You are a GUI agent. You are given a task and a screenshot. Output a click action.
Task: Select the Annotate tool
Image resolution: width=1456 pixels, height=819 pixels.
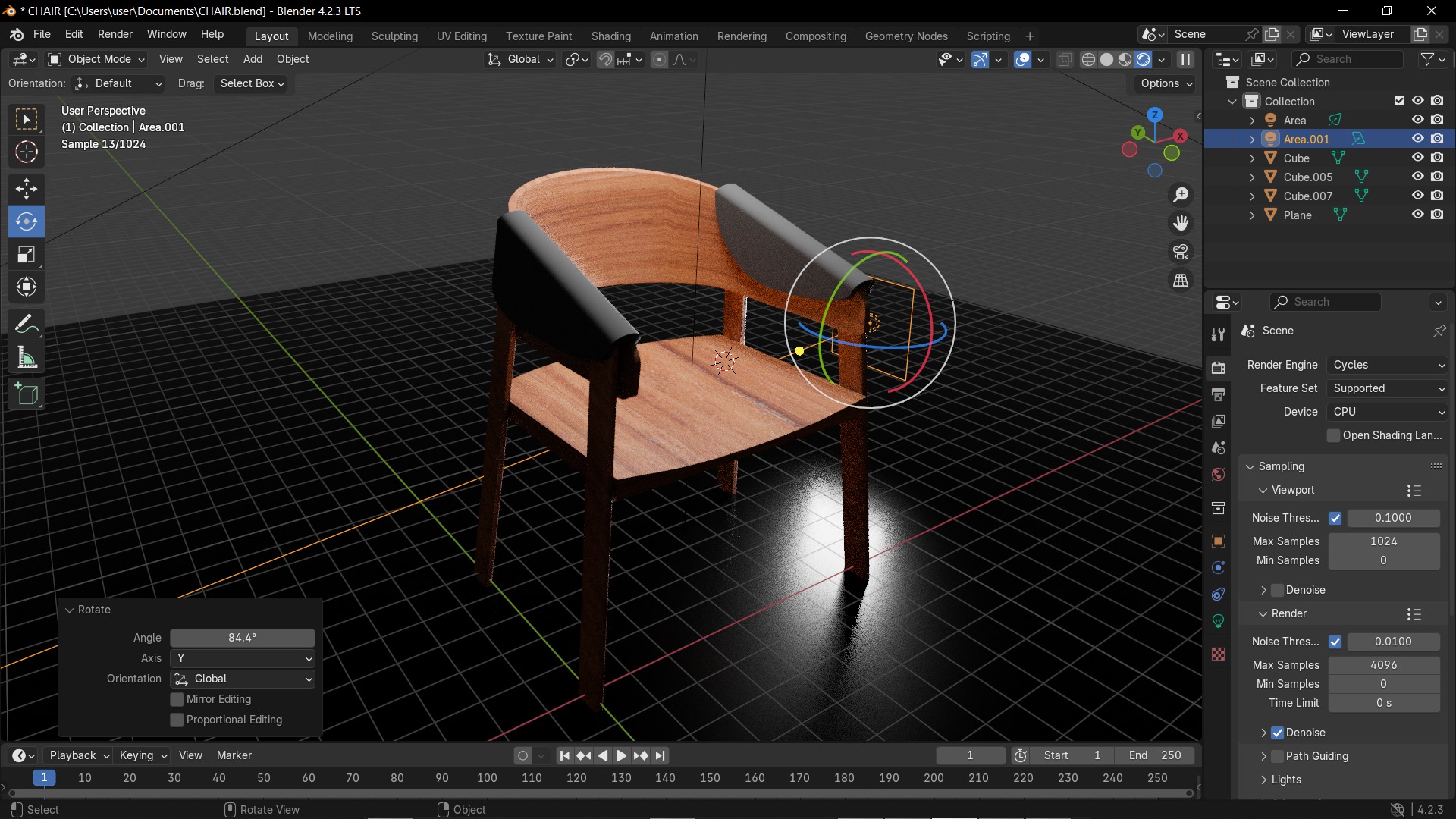click(x=27, y=324)
